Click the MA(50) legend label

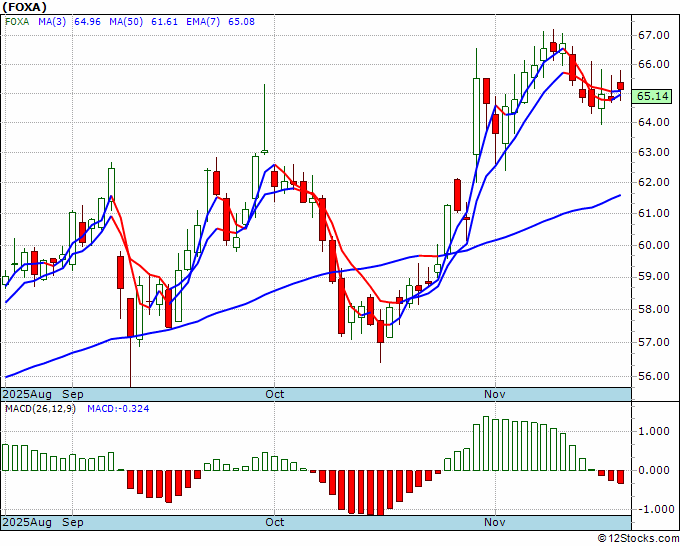coord(126,22)
